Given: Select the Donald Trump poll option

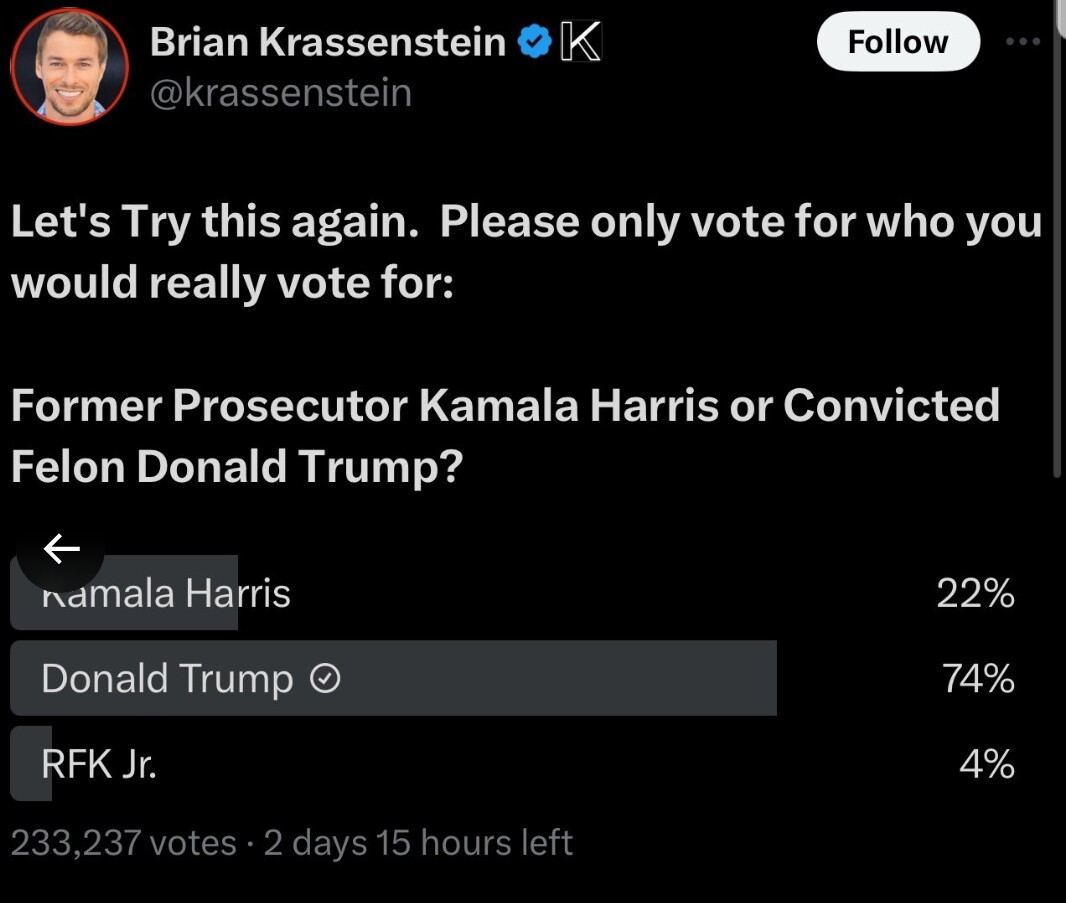Looking at the screenshot, I should click(167, 679).
